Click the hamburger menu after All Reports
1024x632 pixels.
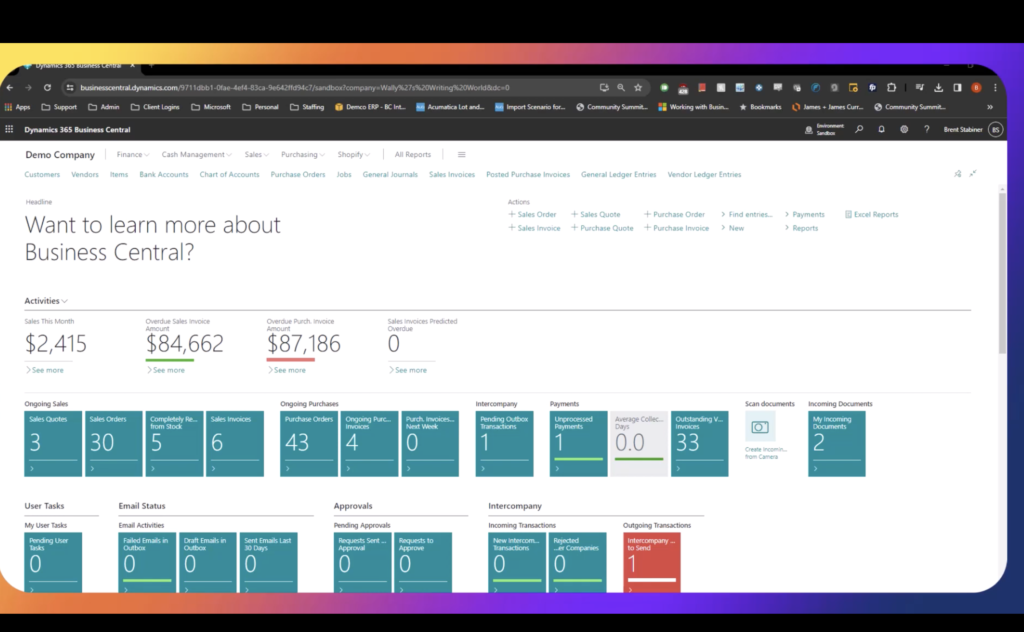pos(461,155)
